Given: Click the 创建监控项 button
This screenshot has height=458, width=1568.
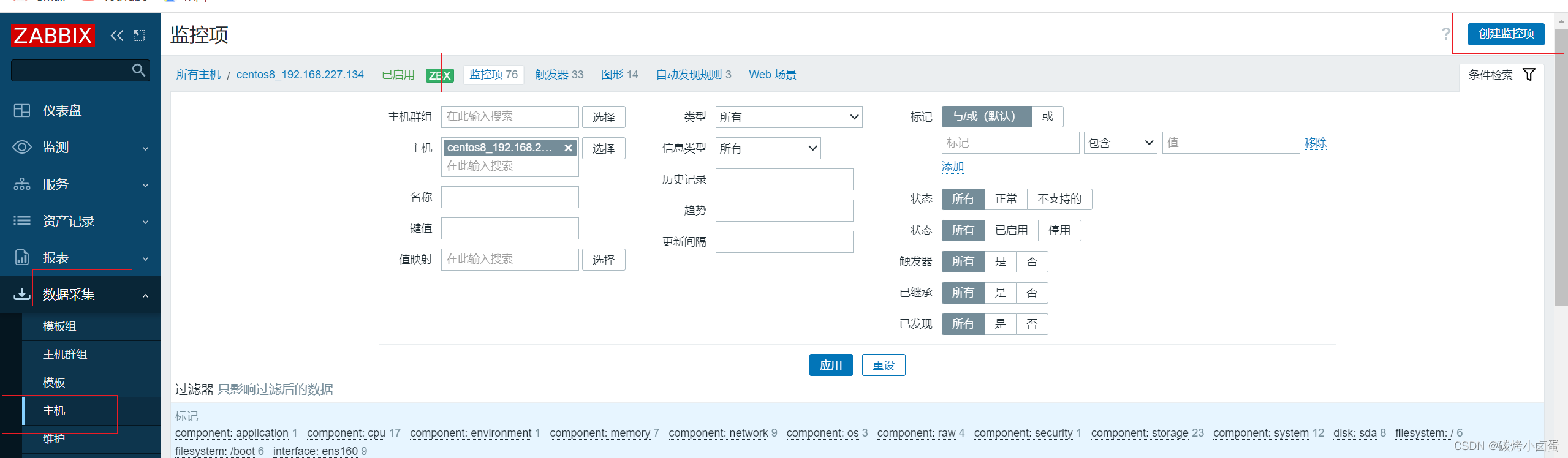Looking at the screenshot, I should click(1506, 34).
